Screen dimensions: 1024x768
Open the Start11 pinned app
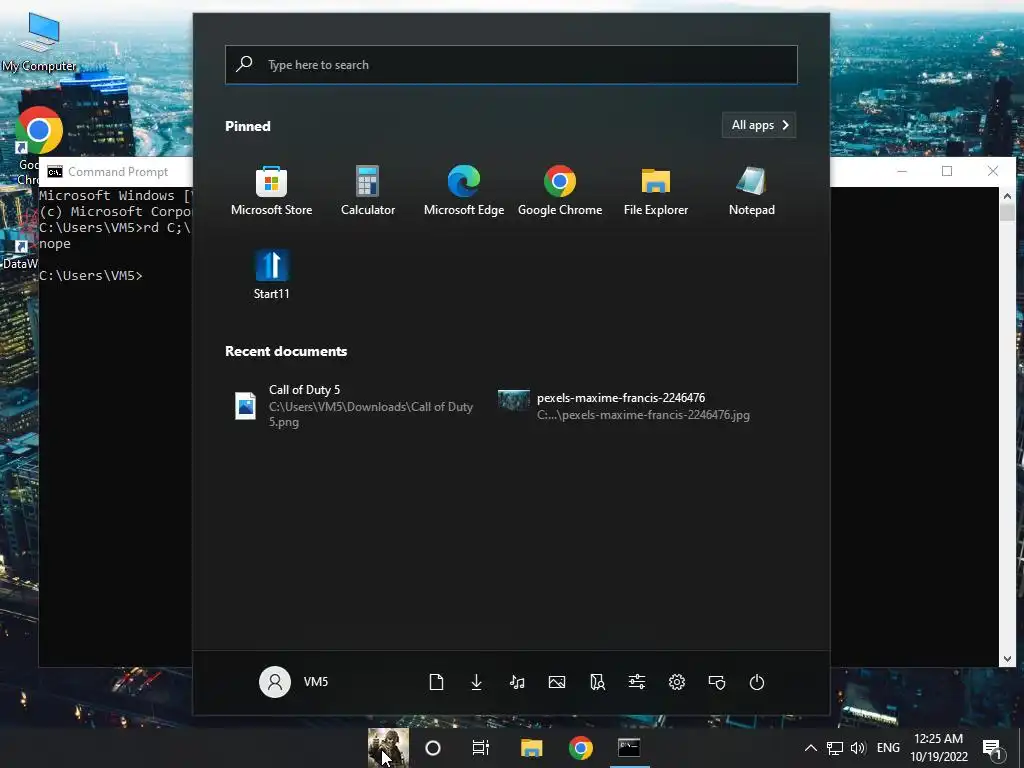point(271,274)
